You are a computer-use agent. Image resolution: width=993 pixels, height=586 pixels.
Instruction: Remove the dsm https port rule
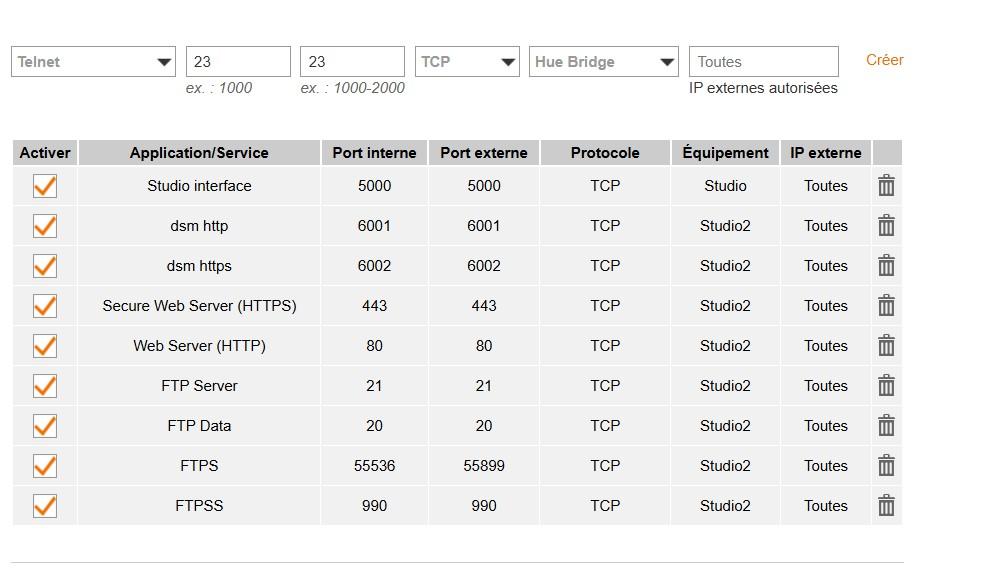(x=886, y=266)
